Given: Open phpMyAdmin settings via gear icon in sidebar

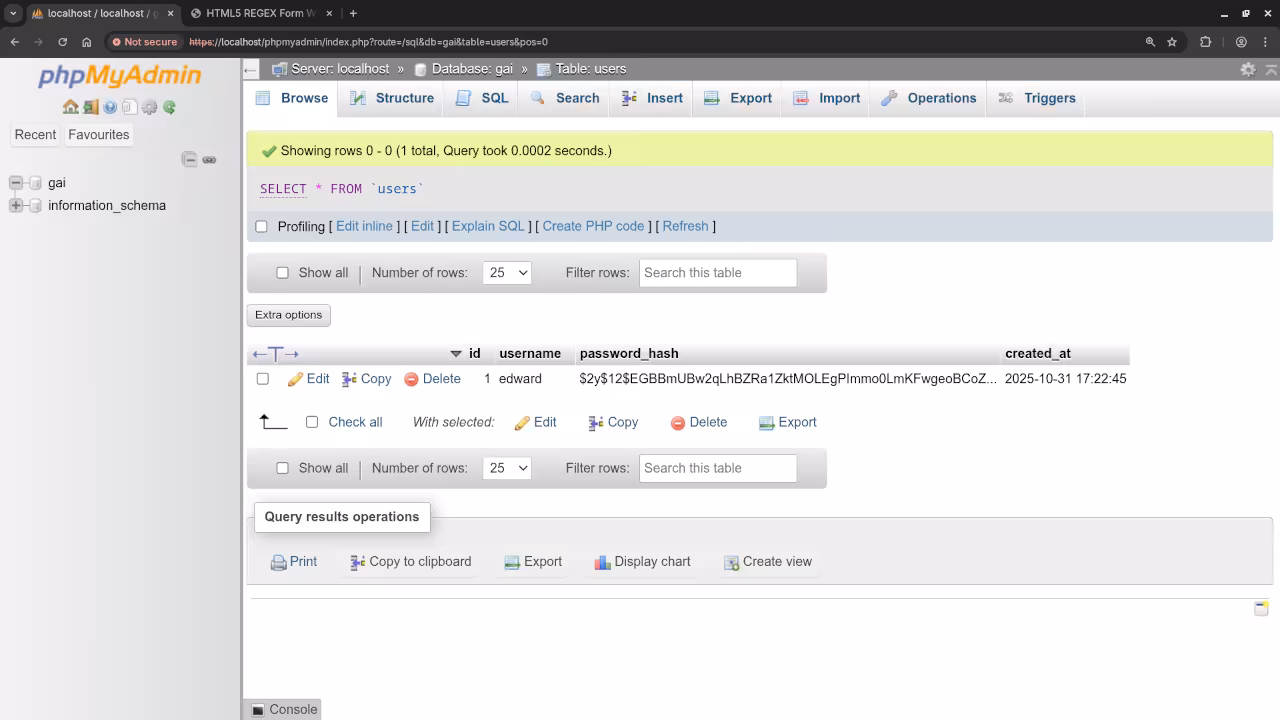Looking at the screenshot, I should (x=149, y=108).
